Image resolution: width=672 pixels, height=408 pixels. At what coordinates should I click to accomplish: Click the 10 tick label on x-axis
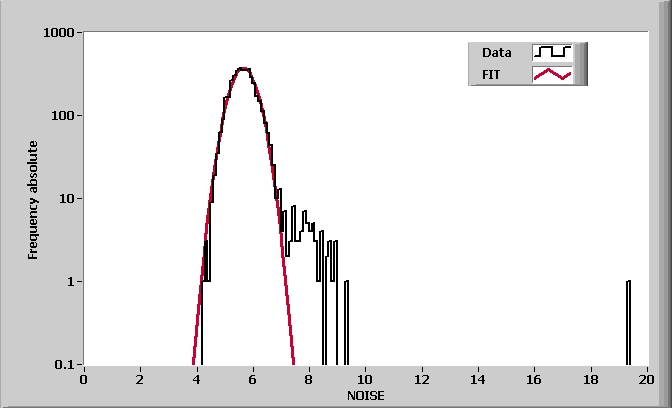(x=365, y=379)
